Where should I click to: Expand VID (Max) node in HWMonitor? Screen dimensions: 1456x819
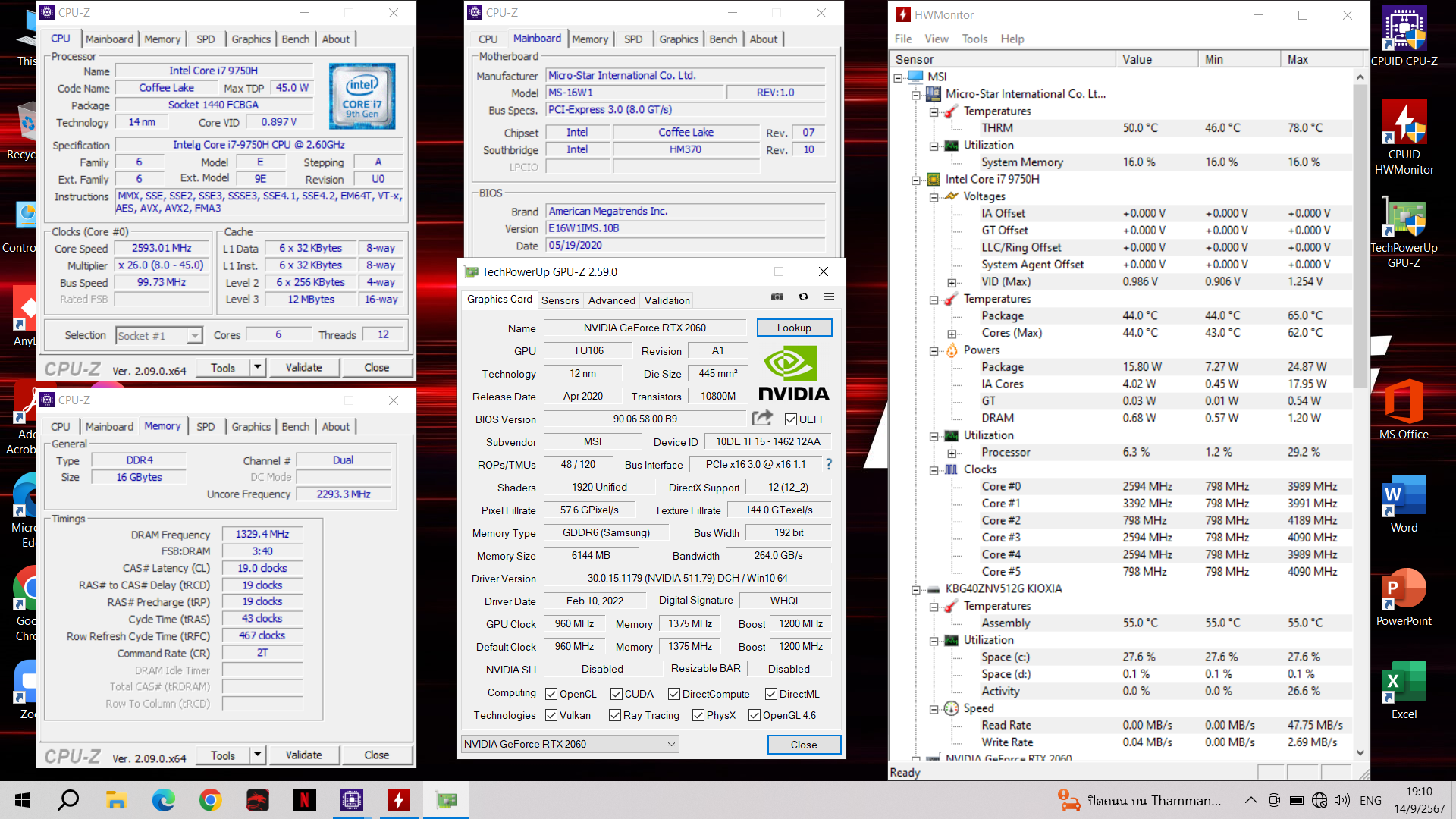tap(952, 282)
